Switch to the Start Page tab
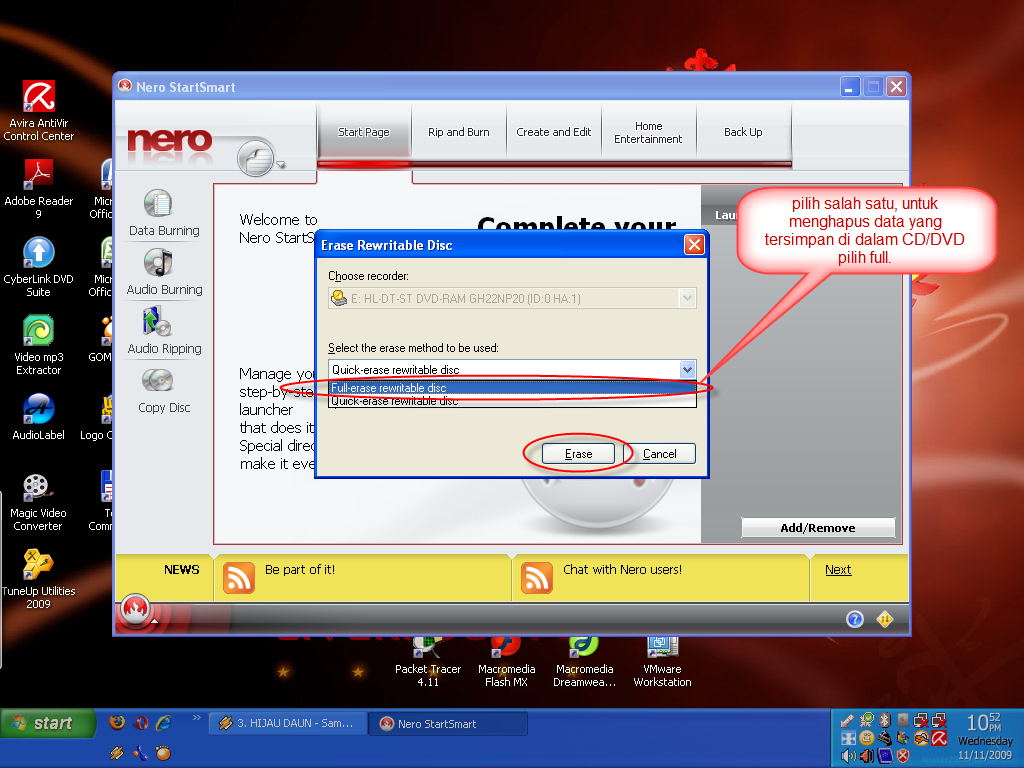The width and height of the screenshot is (1024, 768). (364, 132)
